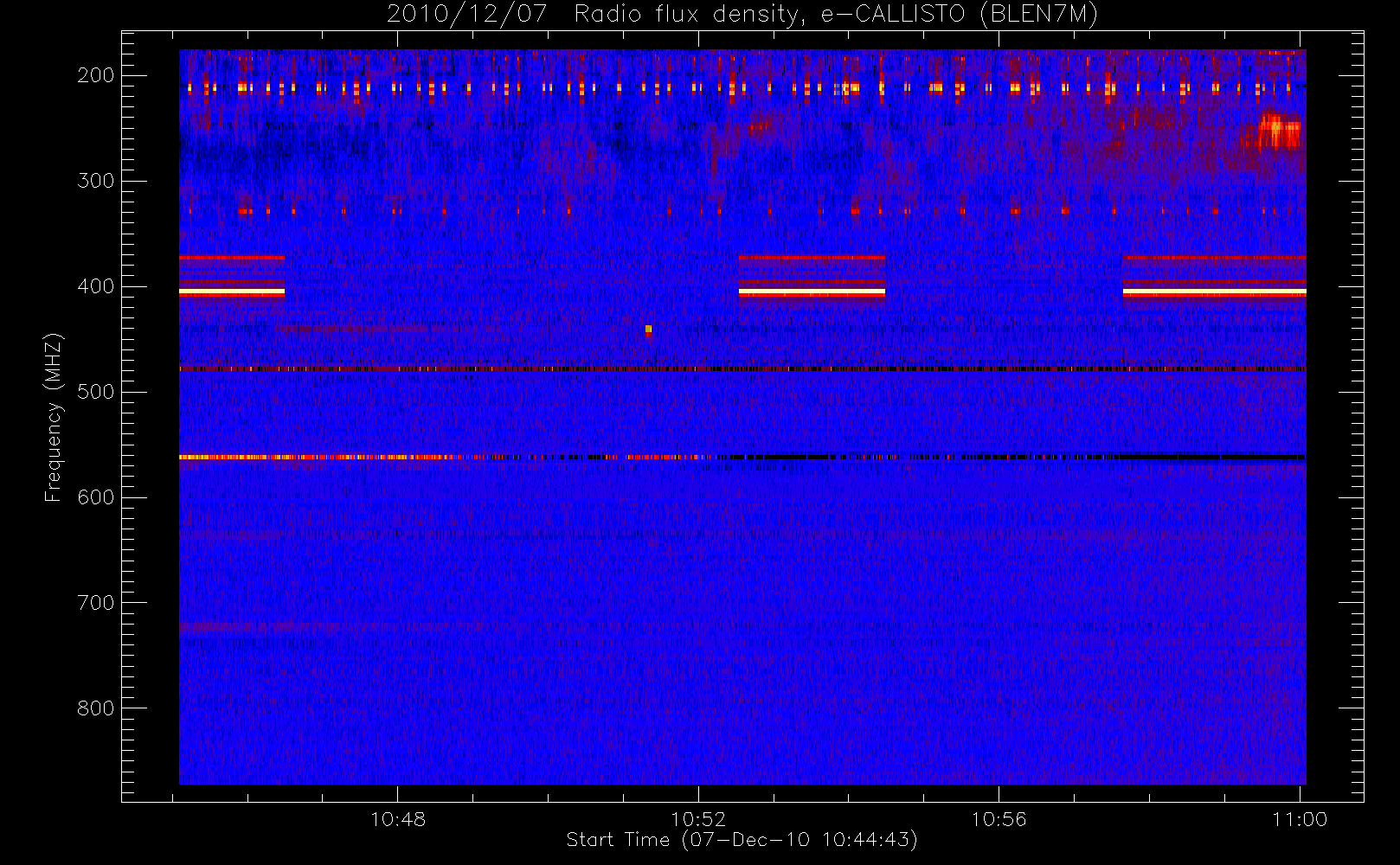Select the 10:52 time tick label
Image resolution: width=1400 pixels, height=865 pixels.
pyautogui.click(x=698, y=819)
